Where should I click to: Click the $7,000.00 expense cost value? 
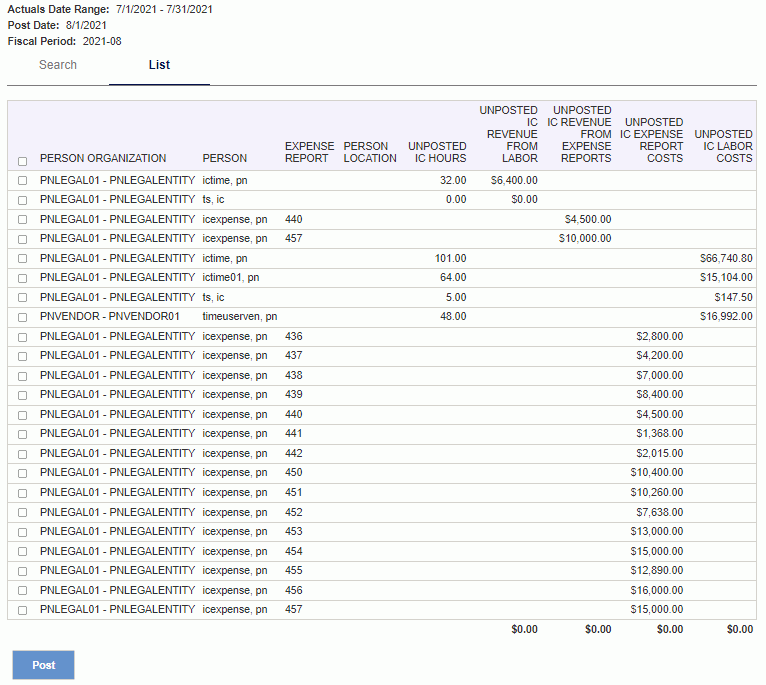tap(660, 376)
